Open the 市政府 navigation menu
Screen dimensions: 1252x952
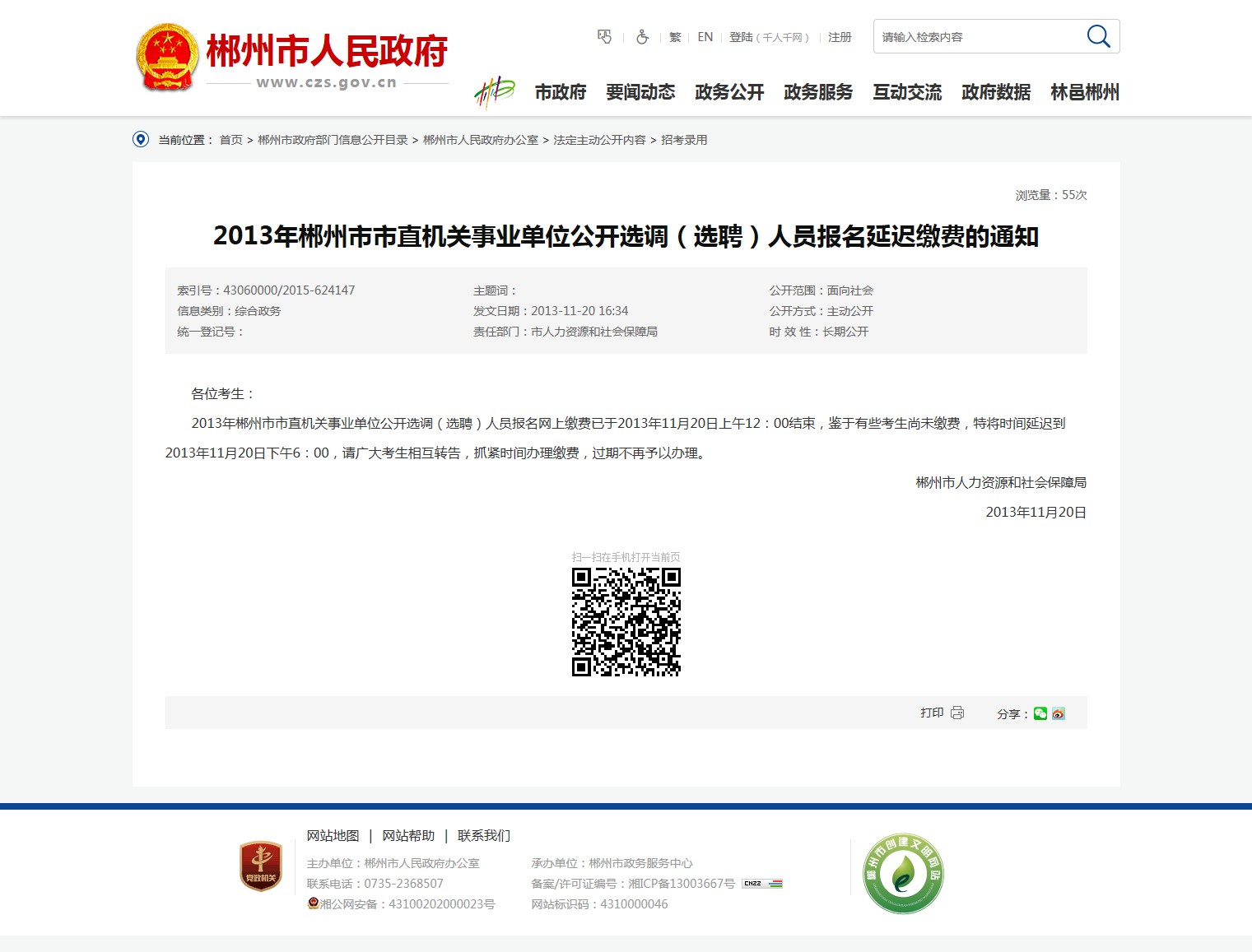[x=560, y=92]
